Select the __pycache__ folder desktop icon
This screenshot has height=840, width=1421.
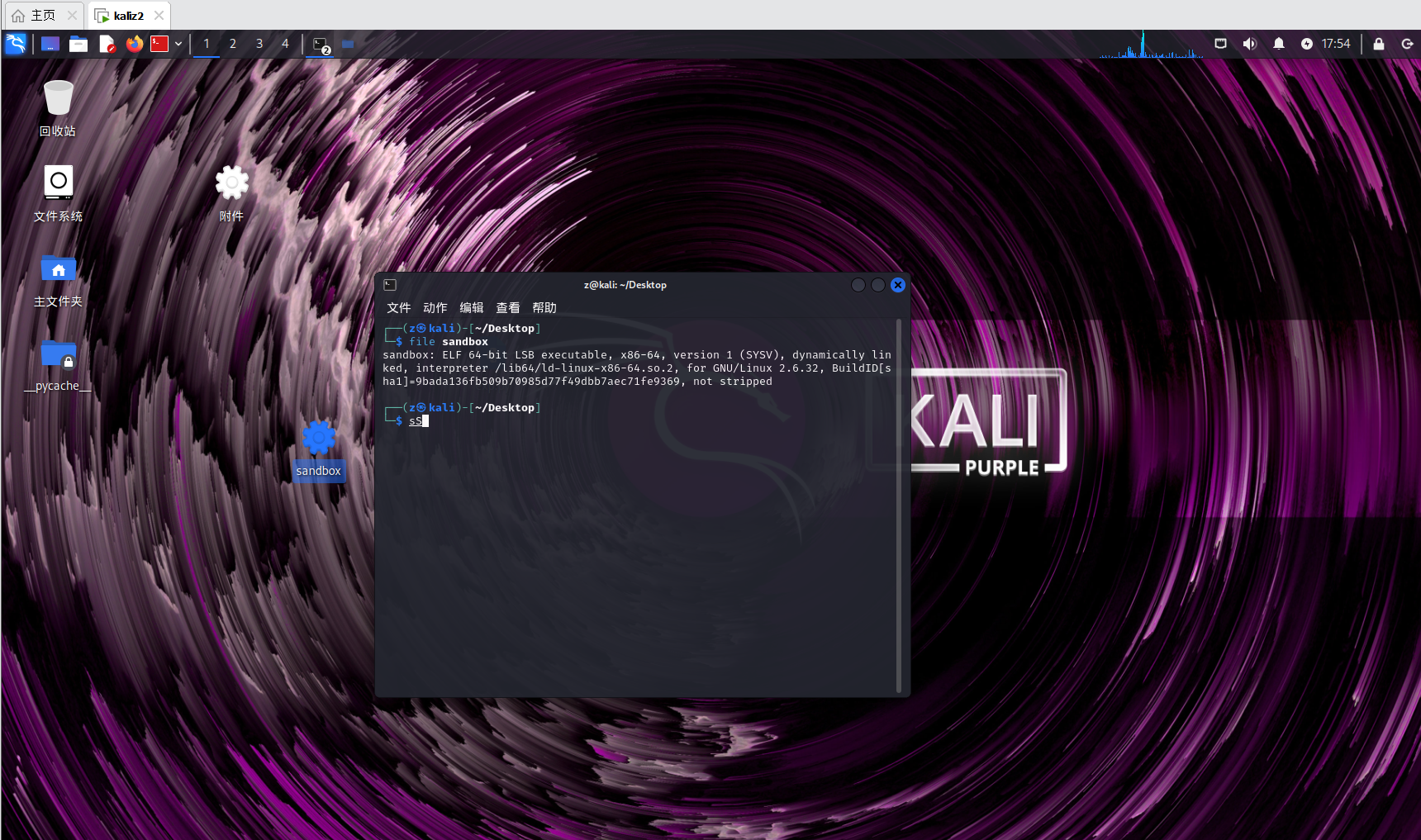click(58, 365)
